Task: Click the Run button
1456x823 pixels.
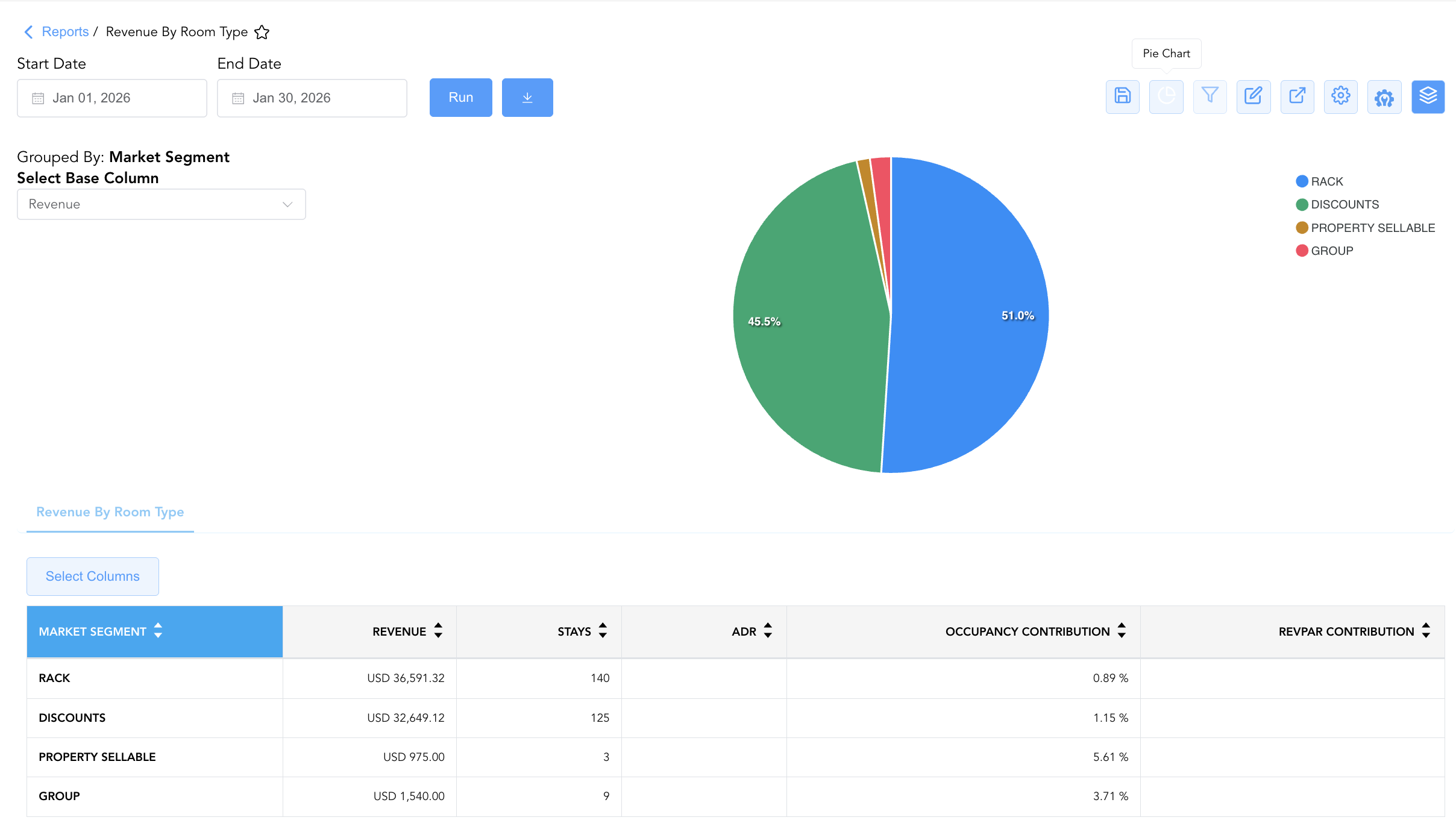Action: pos(461,98)
